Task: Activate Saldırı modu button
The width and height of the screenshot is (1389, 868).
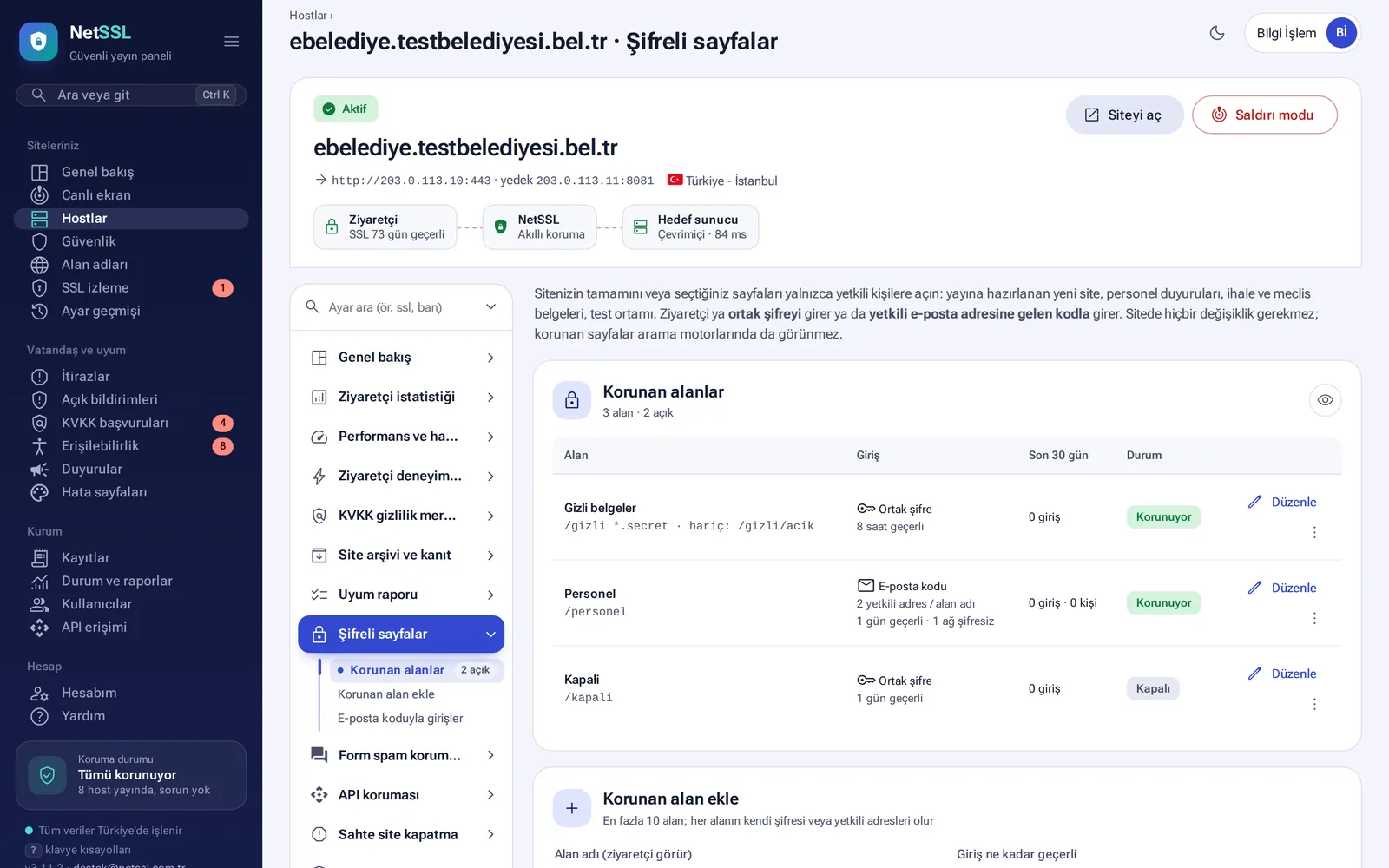Action: coord(1264,115)
